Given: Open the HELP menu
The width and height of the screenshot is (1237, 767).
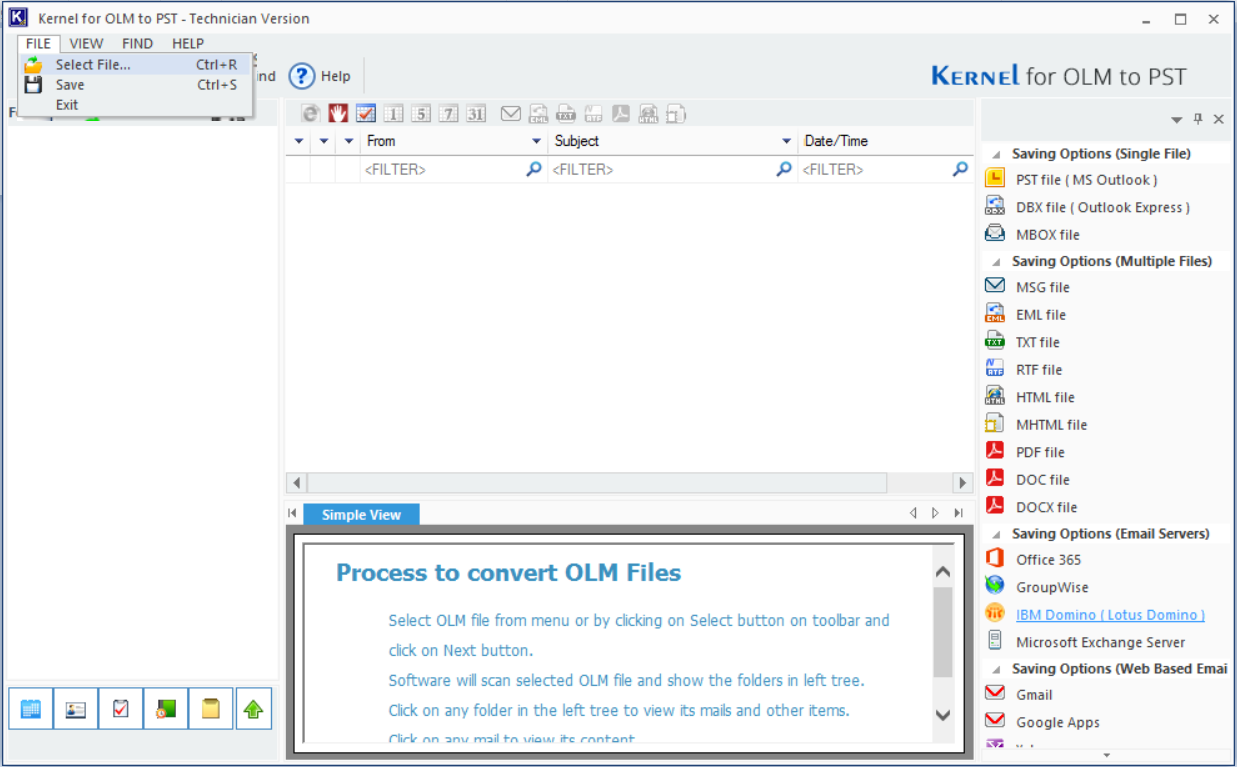Looking at the screenshot, I should click(187, 43).
